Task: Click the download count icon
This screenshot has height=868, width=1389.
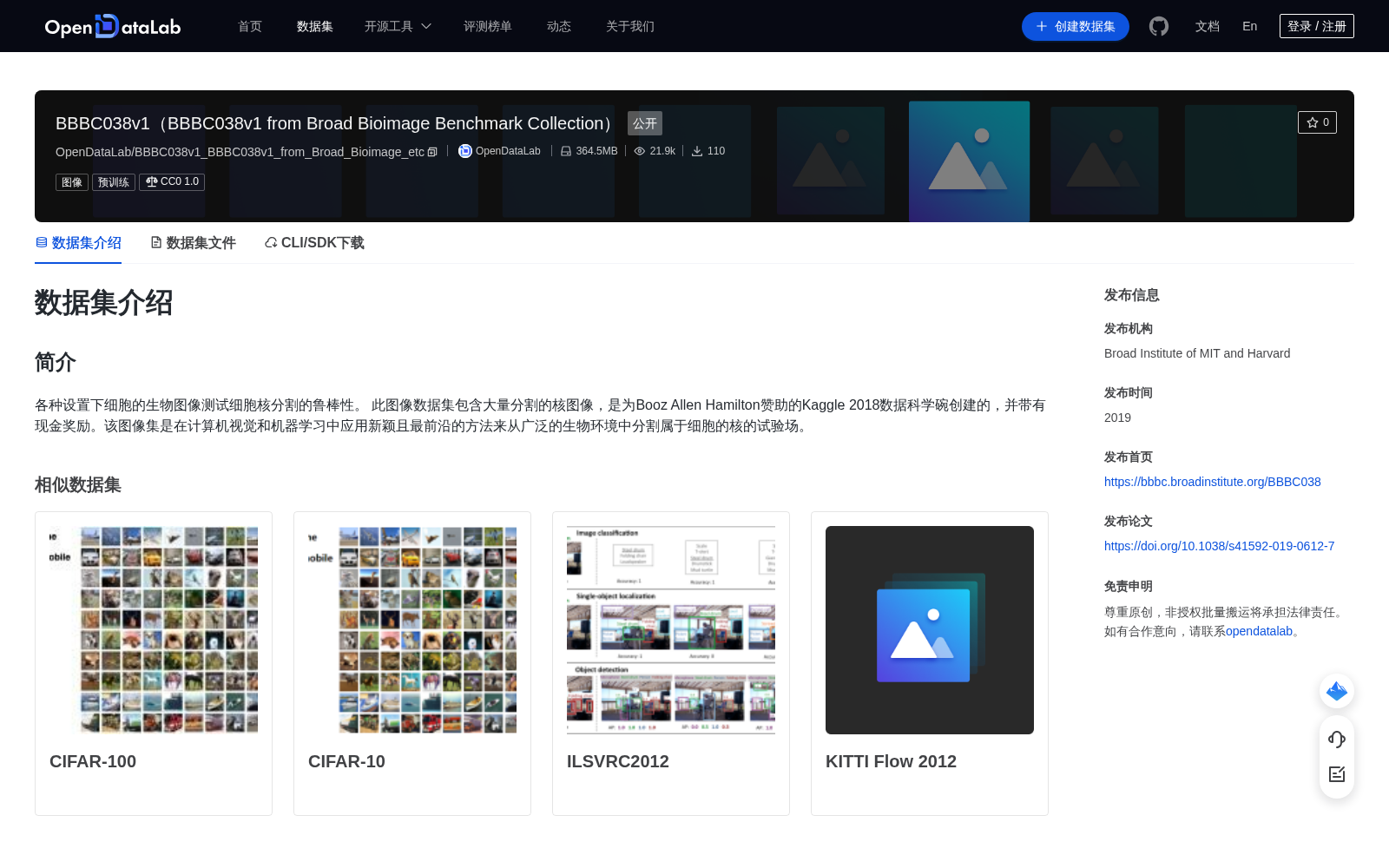Action: coord(697,151)
